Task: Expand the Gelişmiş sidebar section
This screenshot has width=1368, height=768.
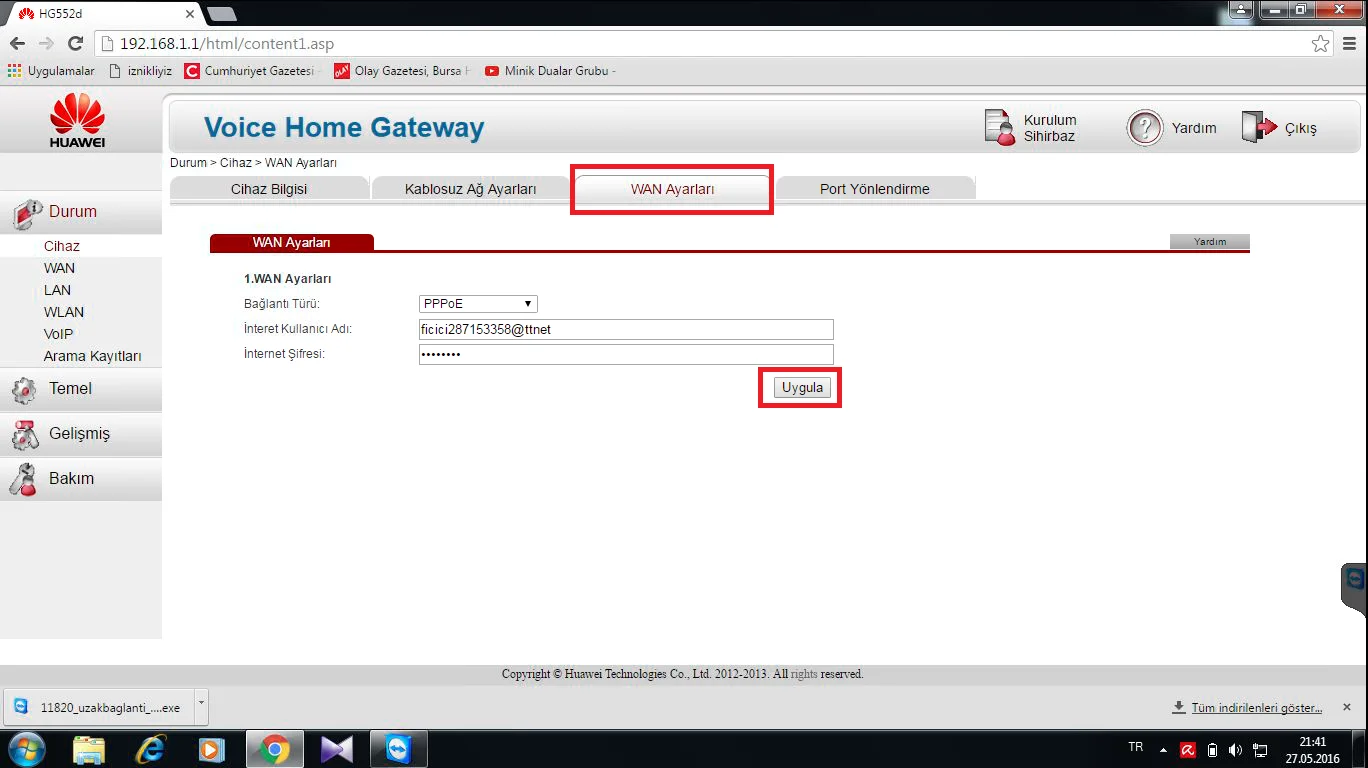Action: pyautogui.click(x=79, y=434)
